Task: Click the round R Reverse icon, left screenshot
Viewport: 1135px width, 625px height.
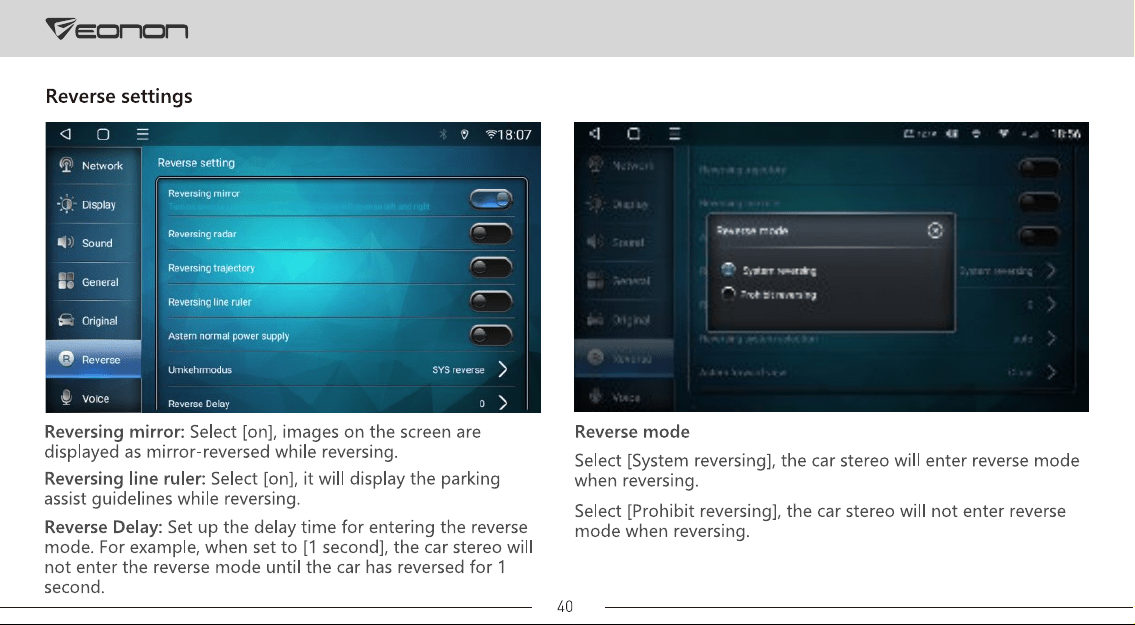Action: click(x=66, y=358)
